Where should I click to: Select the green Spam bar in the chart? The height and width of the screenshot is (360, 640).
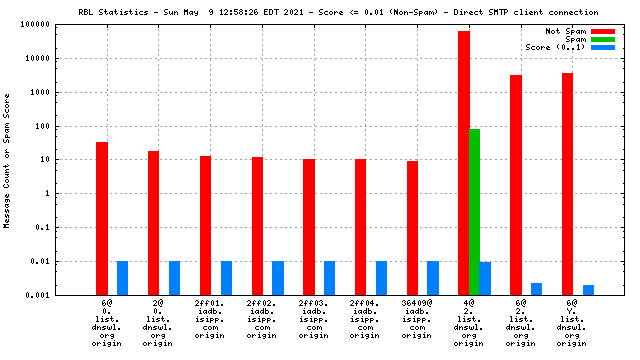pos(474,212)
